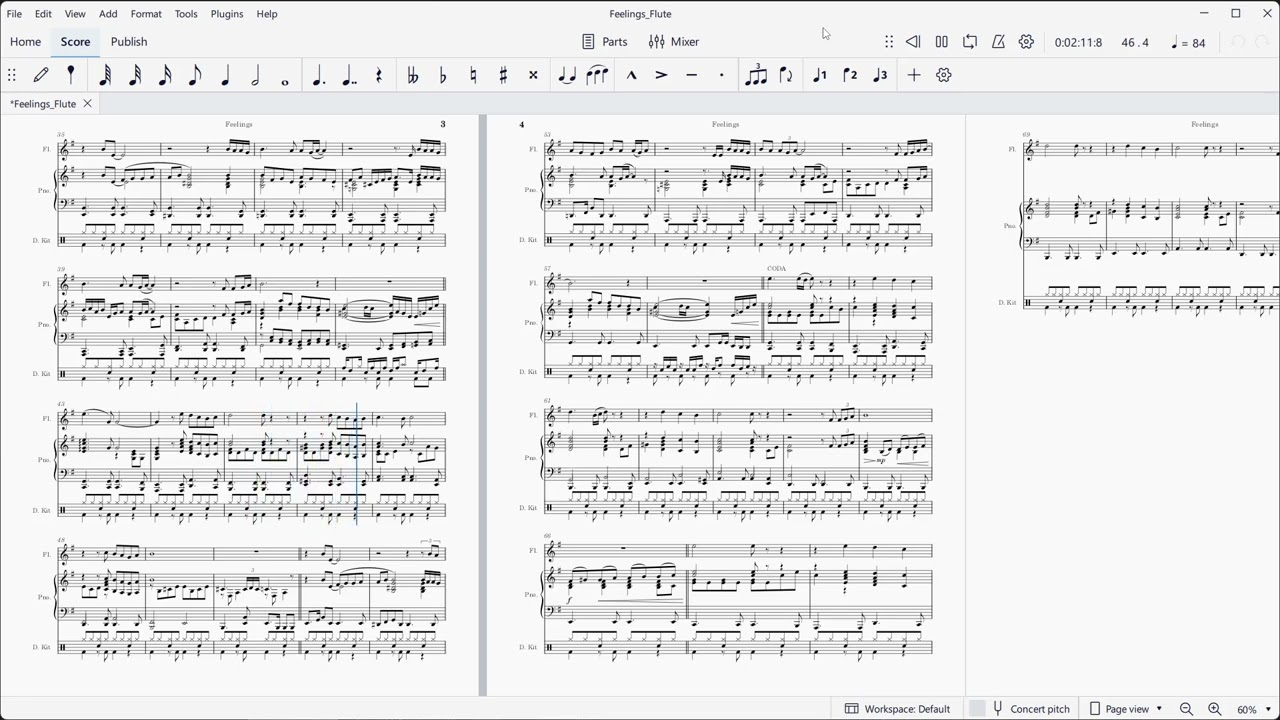
Task: Open the View menu
Action: click(x=75, y=14)
